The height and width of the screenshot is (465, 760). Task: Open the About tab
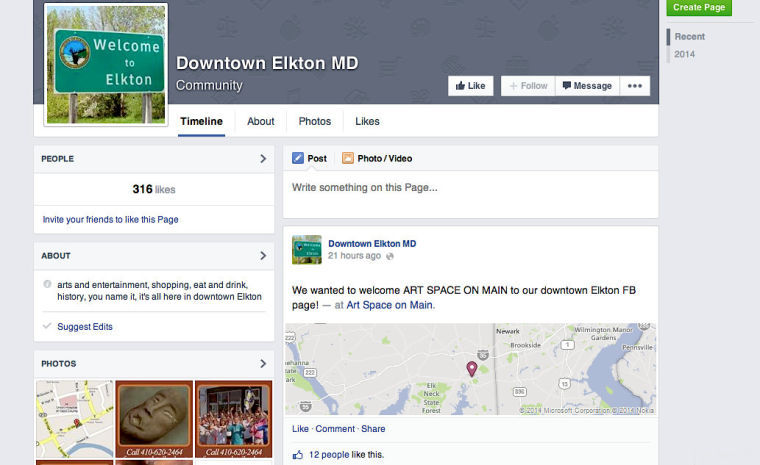pyautogui.click(x=261, y=121)
